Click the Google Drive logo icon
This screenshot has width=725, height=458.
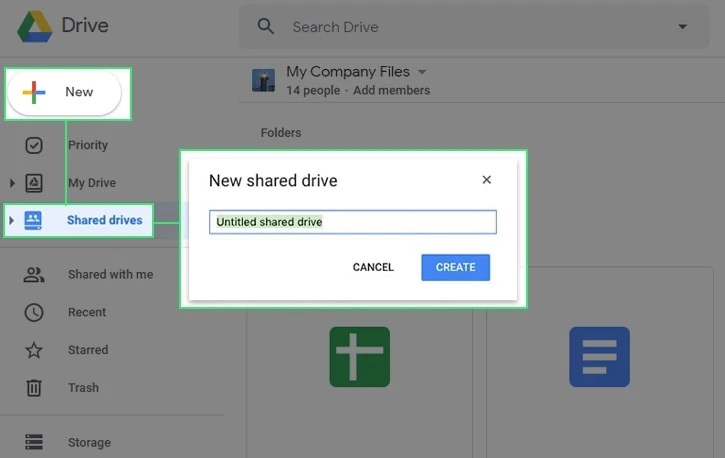[x=35, y=26]
